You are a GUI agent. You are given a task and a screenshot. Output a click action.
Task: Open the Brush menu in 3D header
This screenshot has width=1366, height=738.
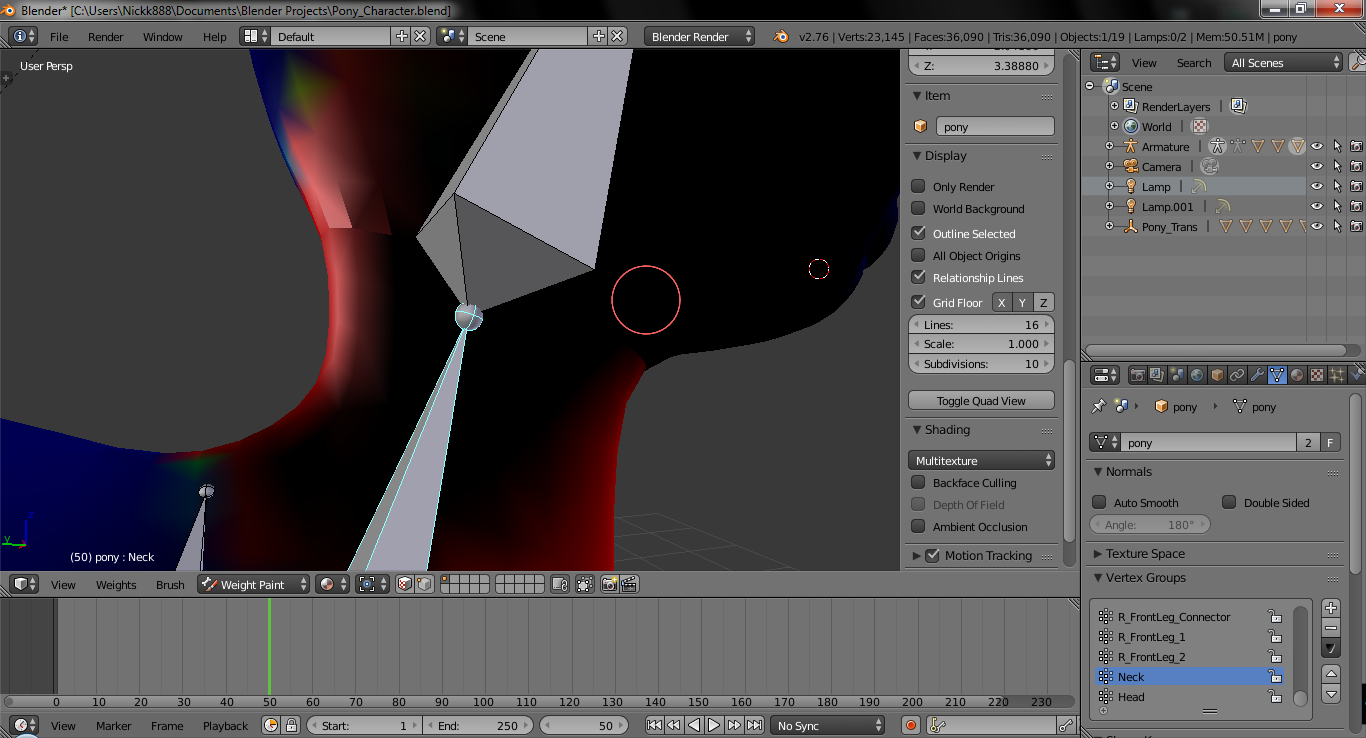click(170, 584)
